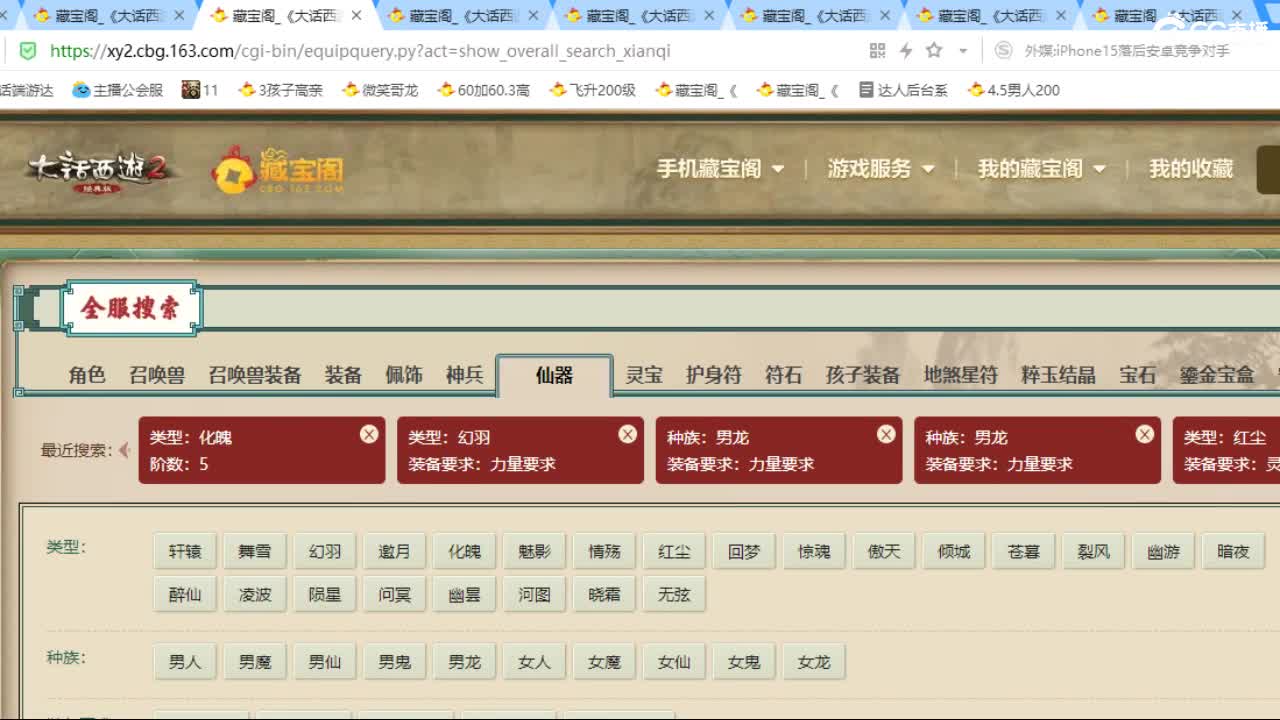Open the 藏宝阁 logo

[278, 169]
